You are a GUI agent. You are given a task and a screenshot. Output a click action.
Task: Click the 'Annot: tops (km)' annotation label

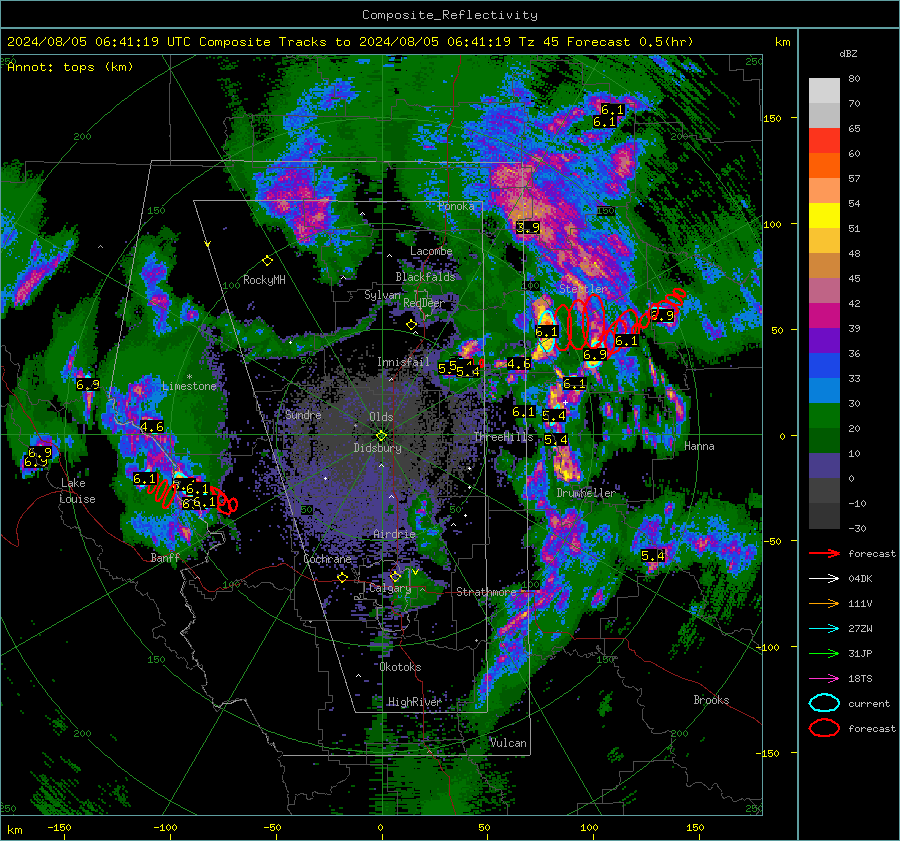[70, 67]
